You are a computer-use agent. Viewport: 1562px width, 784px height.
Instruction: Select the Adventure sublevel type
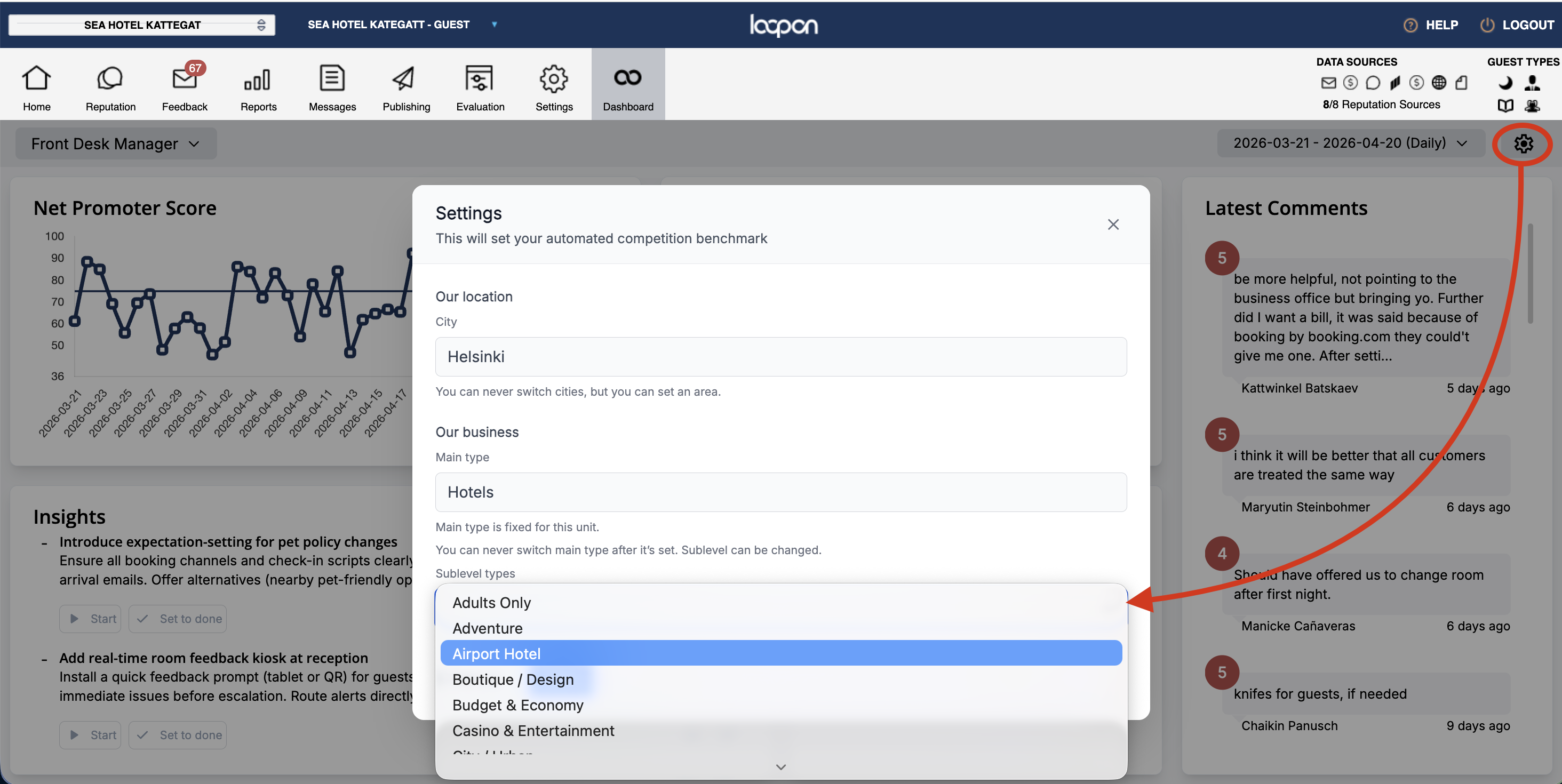(x=781, y=628)
